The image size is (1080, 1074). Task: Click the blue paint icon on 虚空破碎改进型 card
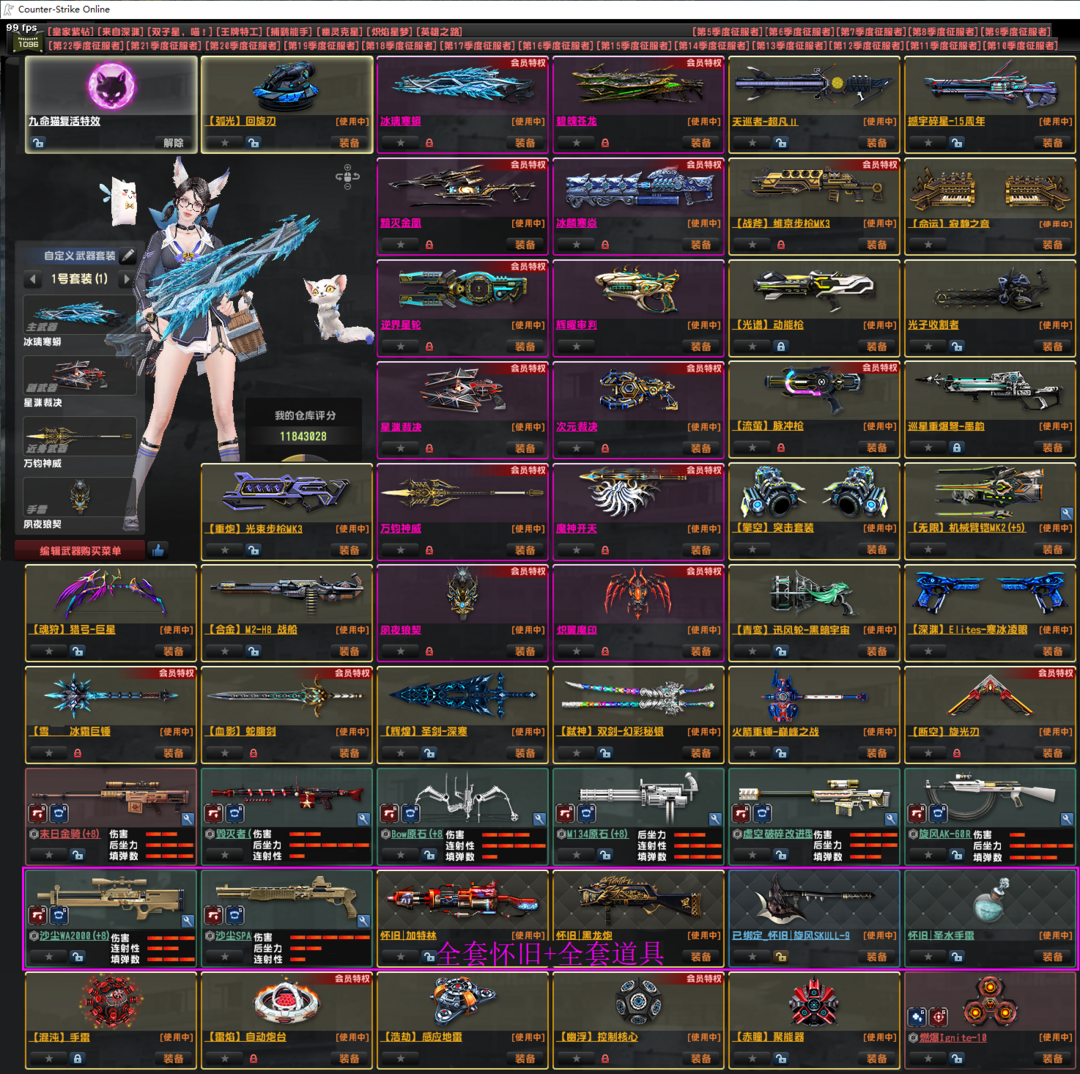tap(762, 814)
